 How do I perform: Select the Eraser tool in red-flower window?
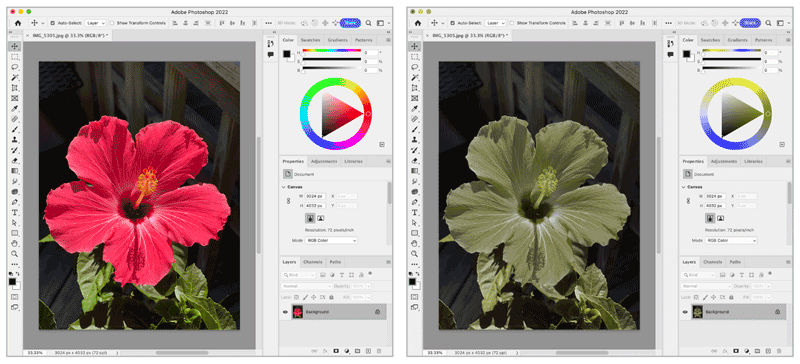point(15,160)
